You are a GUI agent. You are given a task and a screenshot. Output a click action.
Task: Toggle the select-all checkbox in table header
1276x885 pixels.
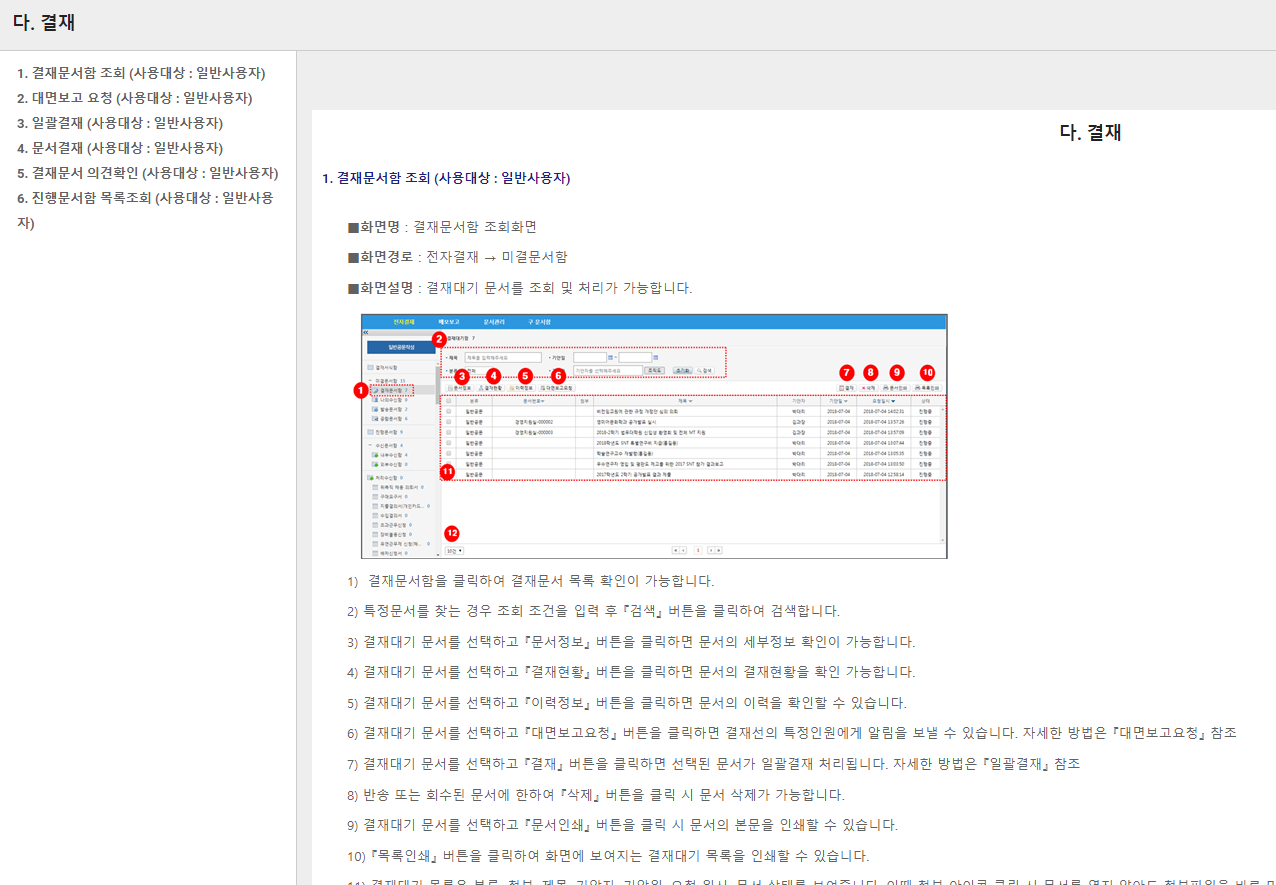pos(449,401)
